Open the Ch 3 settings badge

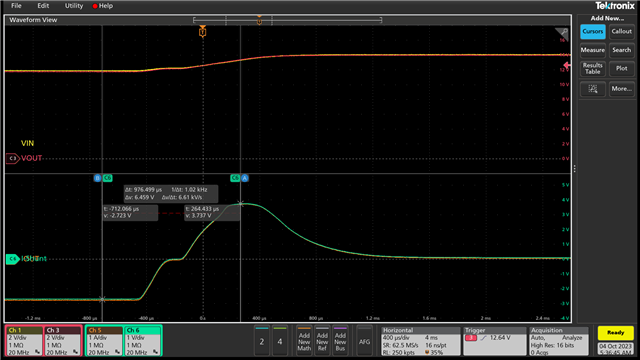tap(63, 341)
